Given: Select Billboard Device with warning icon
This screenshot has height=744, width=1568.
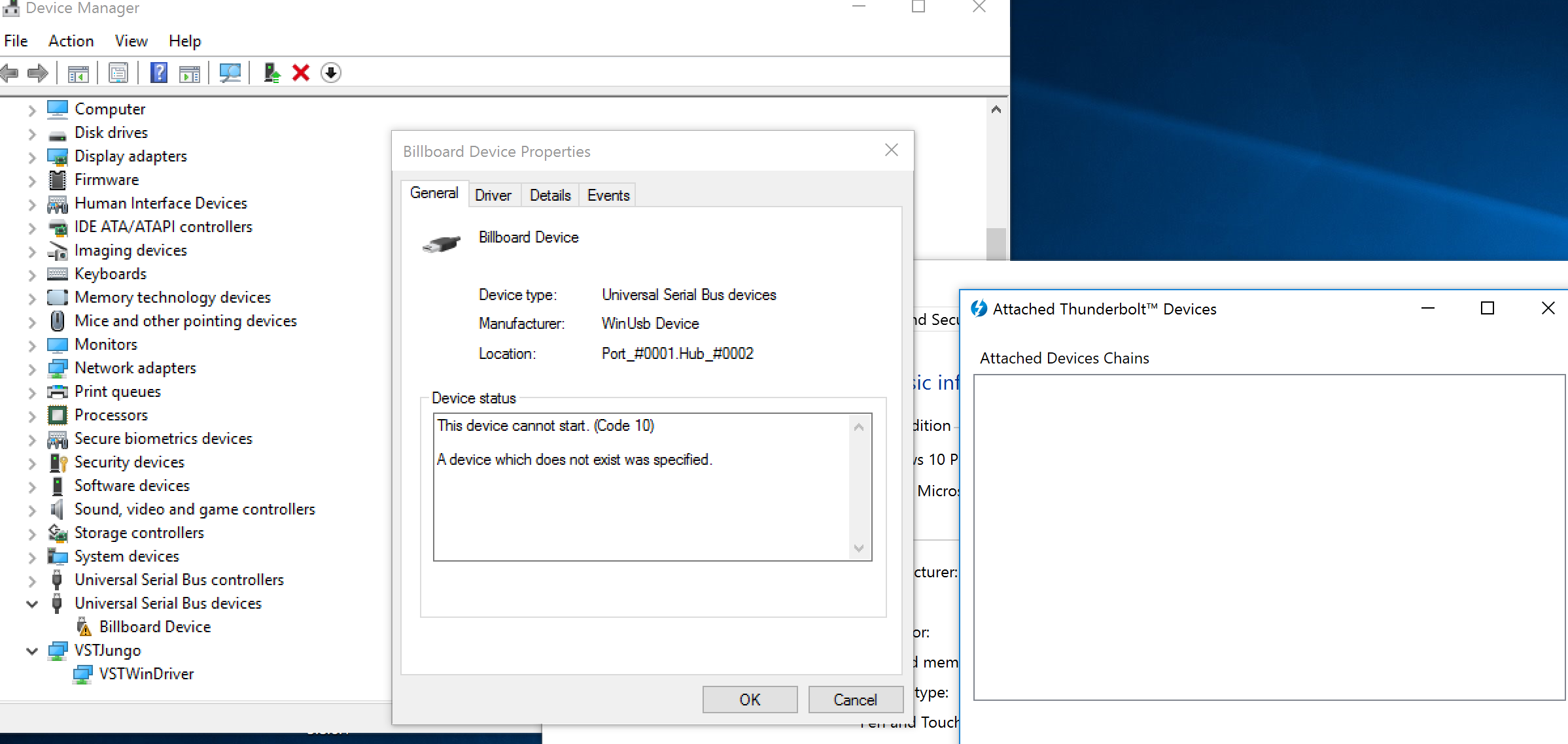Looking at the screenshot, I should click(154, 627).
